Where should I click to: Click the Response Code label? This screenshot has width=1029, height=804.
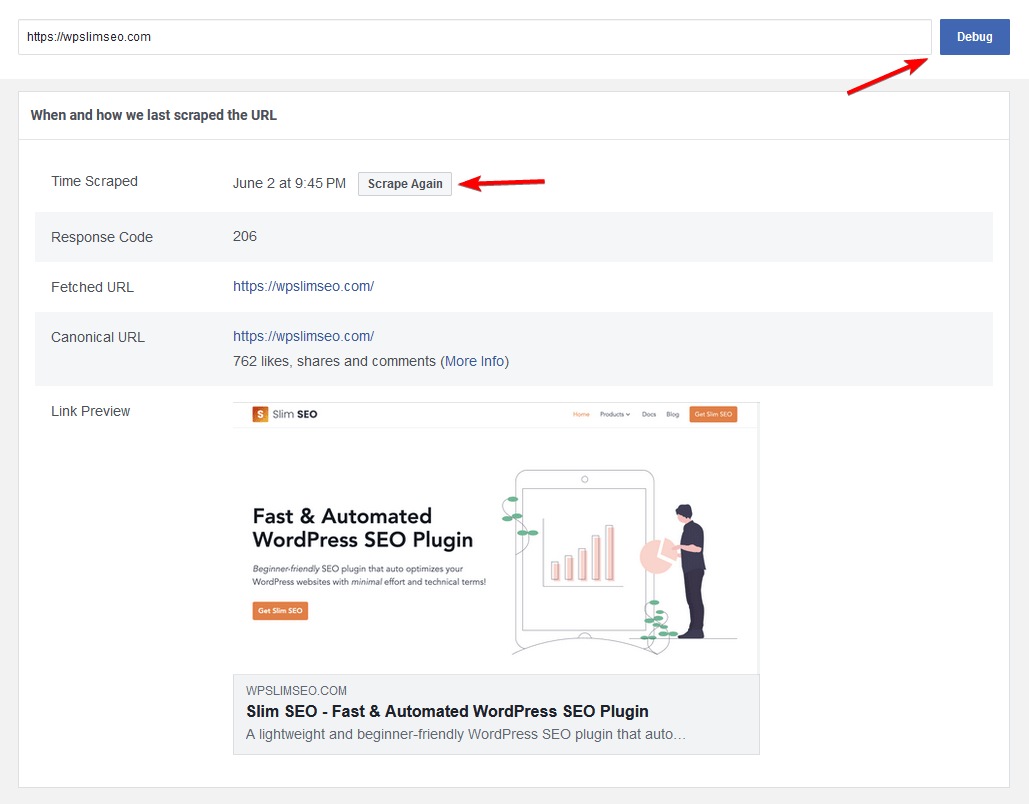coord(102,237)
